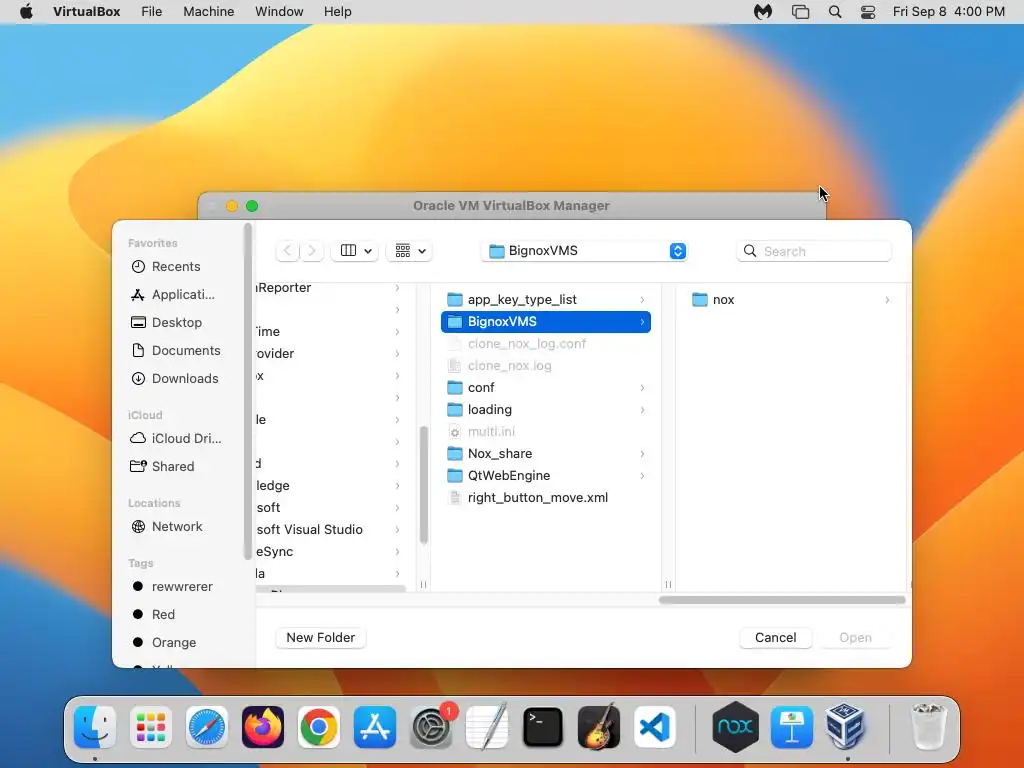1024x768 pixels.
Task: Open Shared in the sidebar
Action: pyautogui.click(x=173, y=467)
